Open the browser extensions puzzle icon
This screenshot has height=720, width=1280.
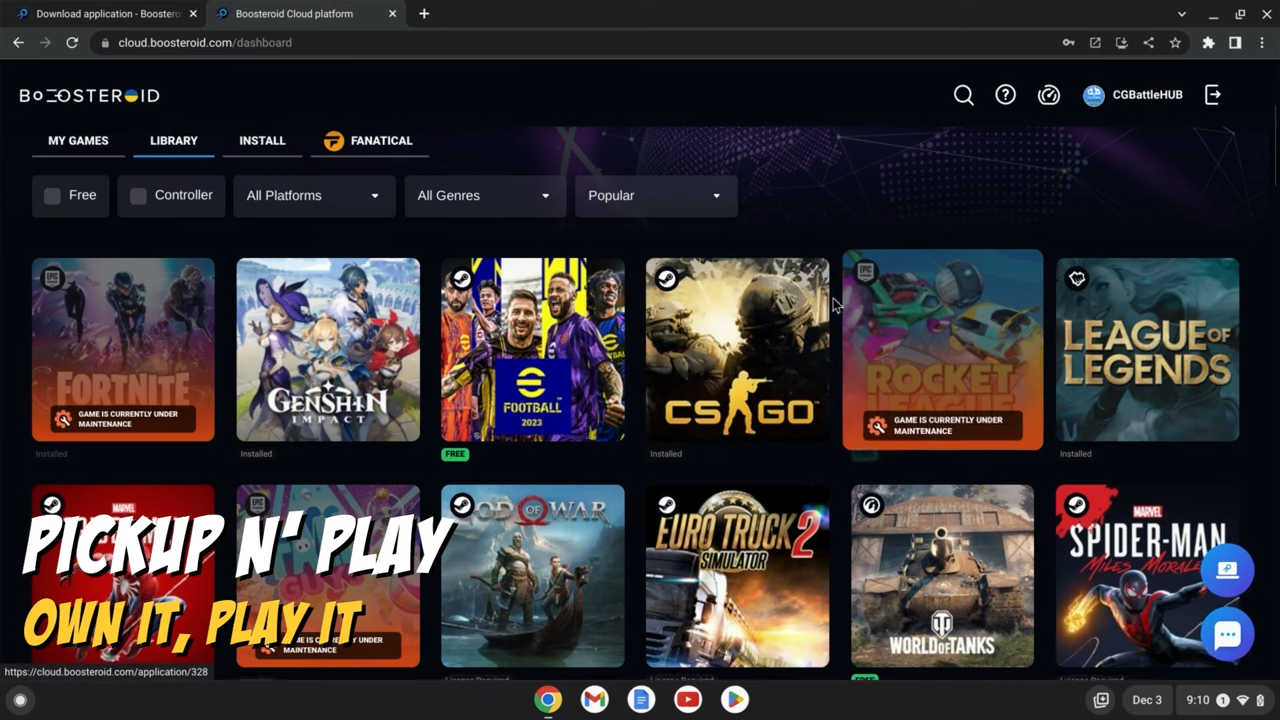[x=1208, y=43]
